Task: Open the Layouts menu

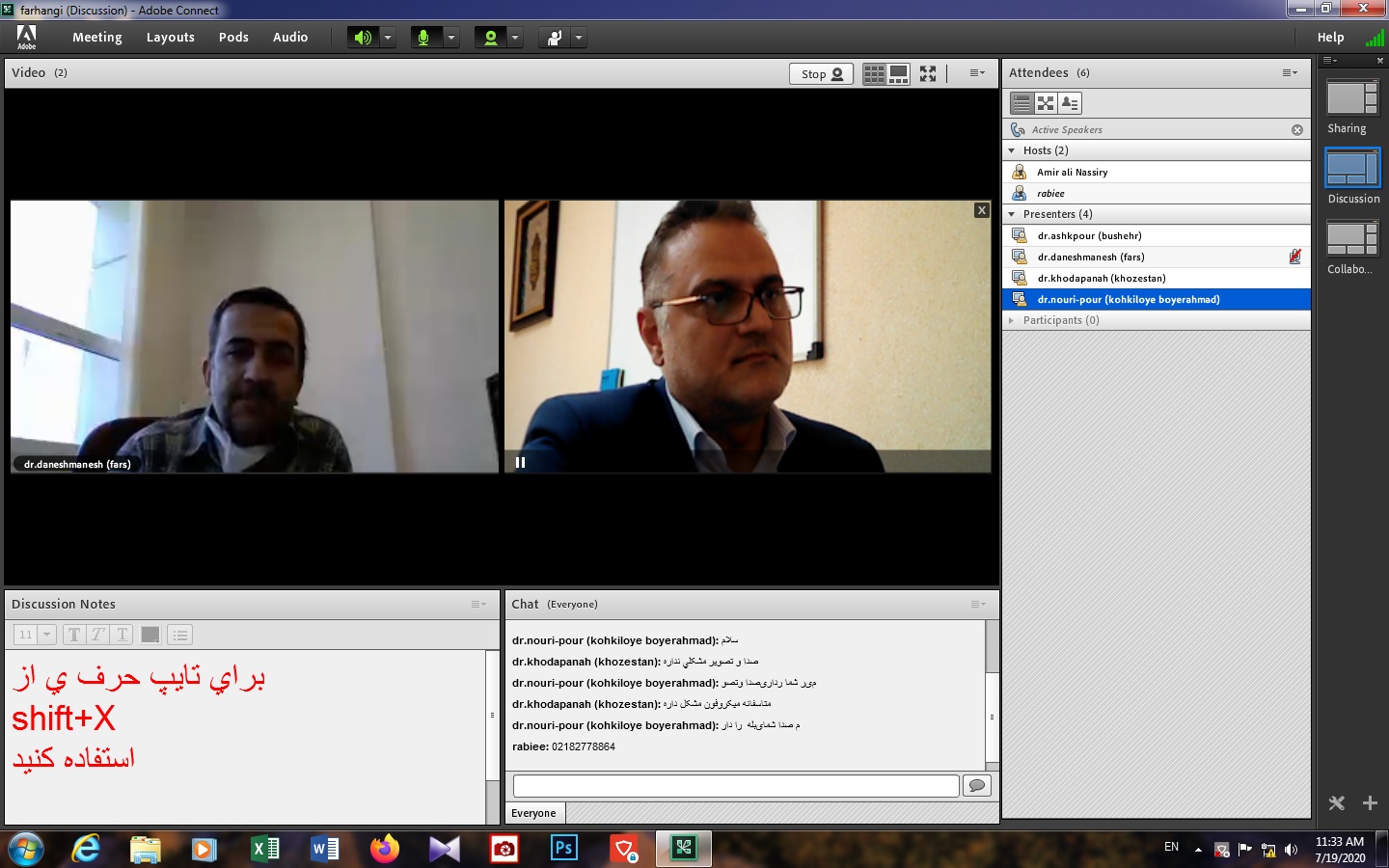Action: (170, 38)
